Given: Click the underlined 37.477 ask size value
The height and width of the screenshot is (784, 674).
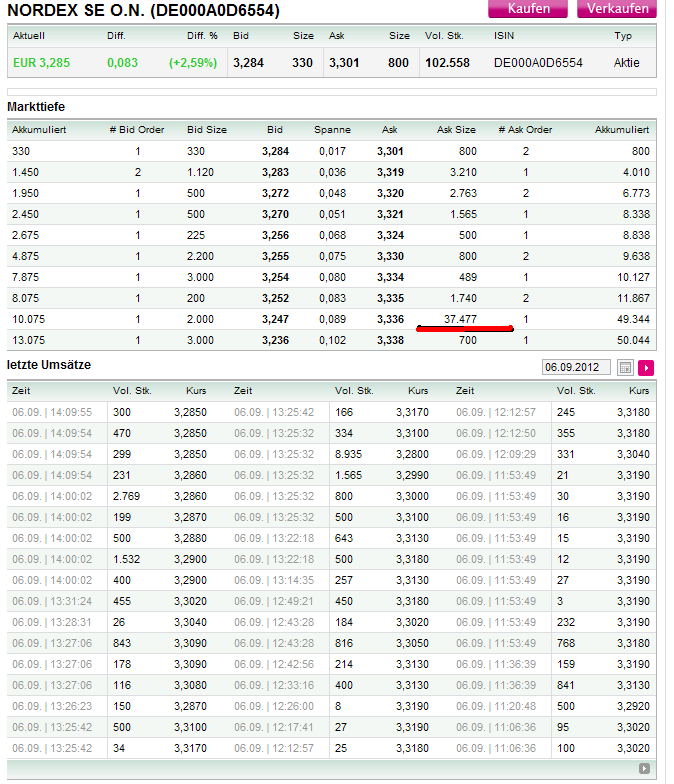Looking at the screenshot, I should tap(460, 319).
